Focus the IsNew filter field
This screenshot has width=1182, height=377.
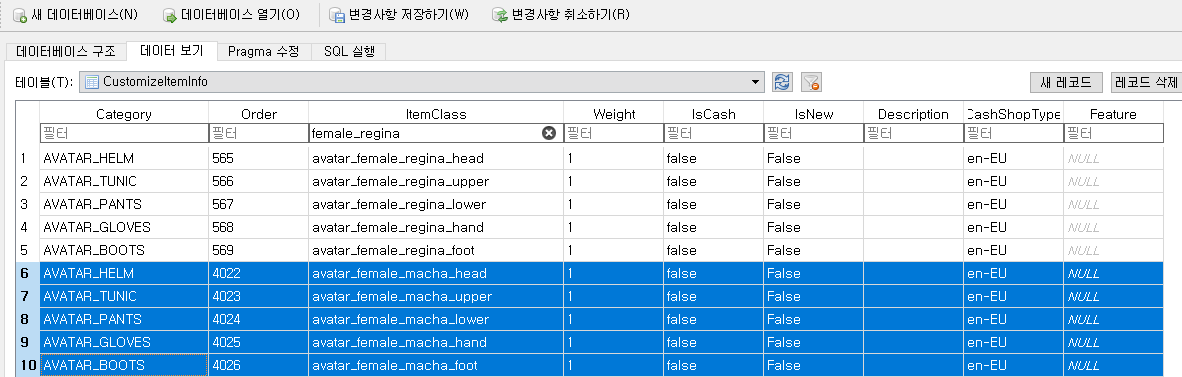813,133
